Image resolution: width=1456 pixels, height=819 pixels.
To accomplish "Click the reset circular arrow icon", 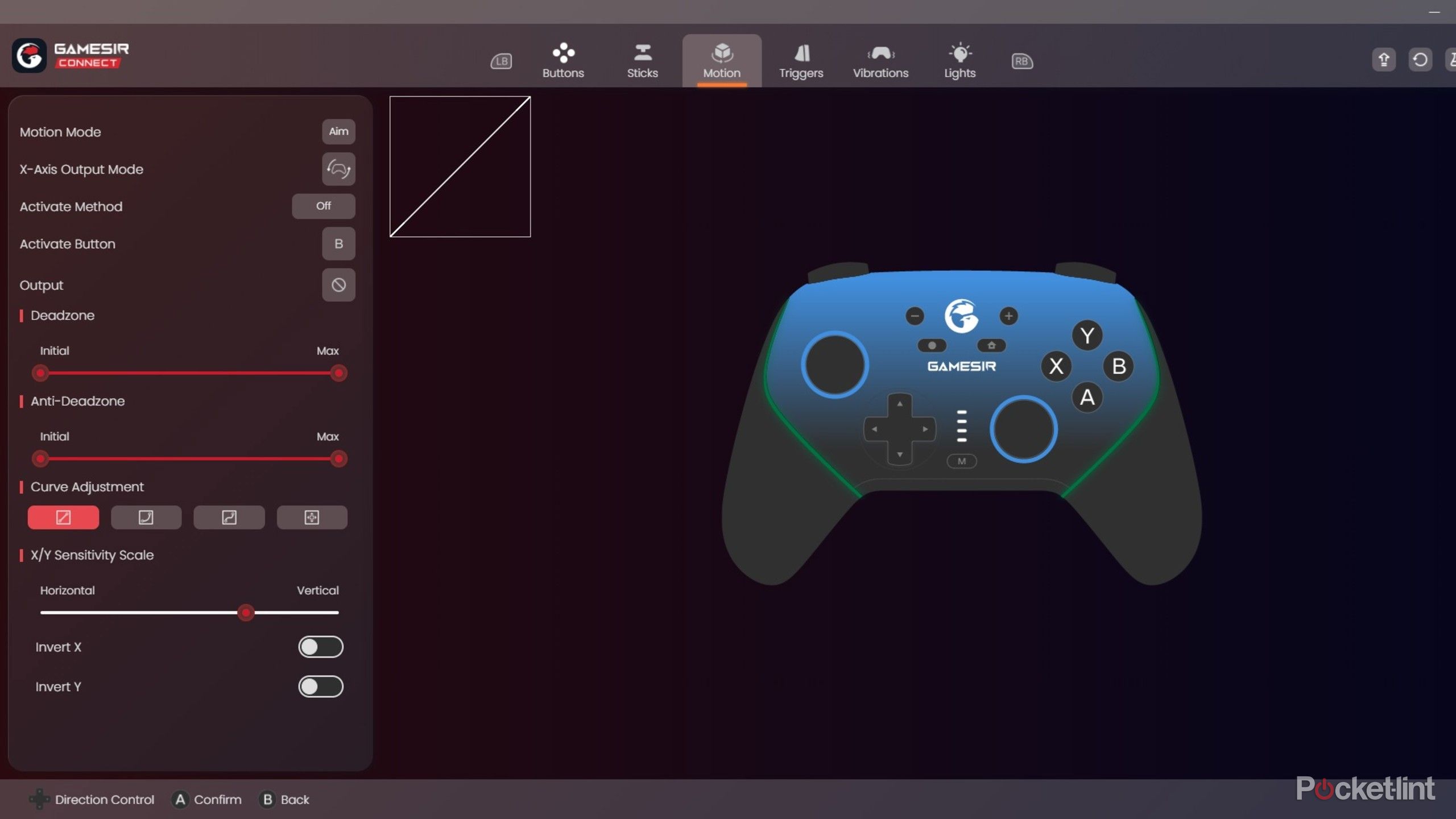I will tap(1420, 59).
